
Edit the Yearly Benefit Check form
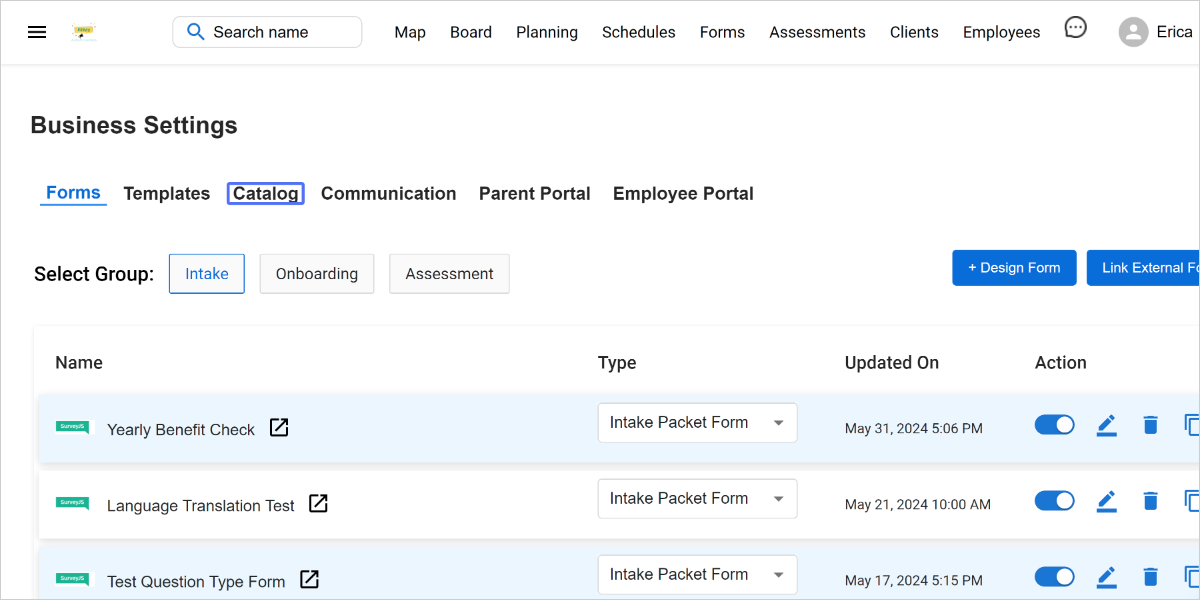click(x=1106, y=426)
